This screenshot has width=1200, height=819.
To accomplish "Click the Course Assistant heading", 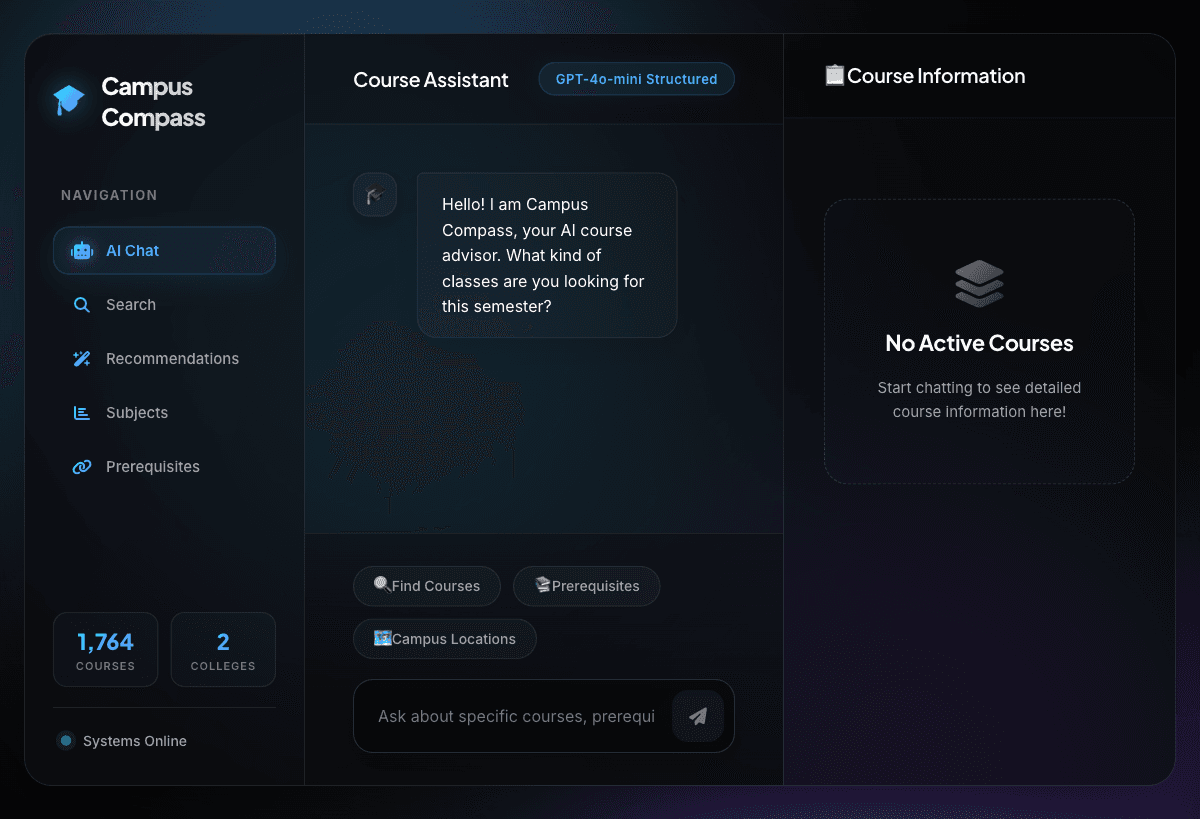I will [431, 80].
